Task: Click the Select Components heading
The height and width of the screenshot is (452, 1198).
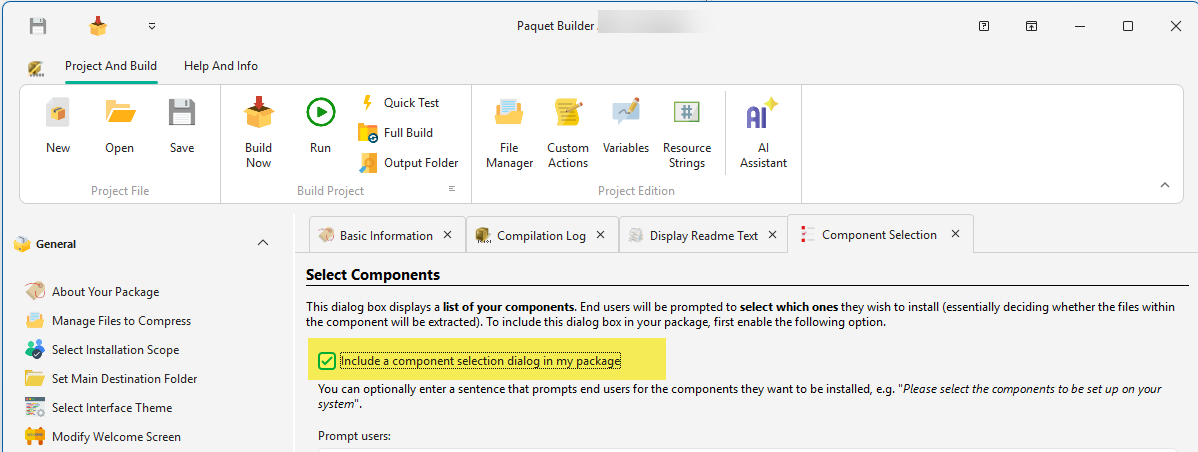Action: click(373, 273)
